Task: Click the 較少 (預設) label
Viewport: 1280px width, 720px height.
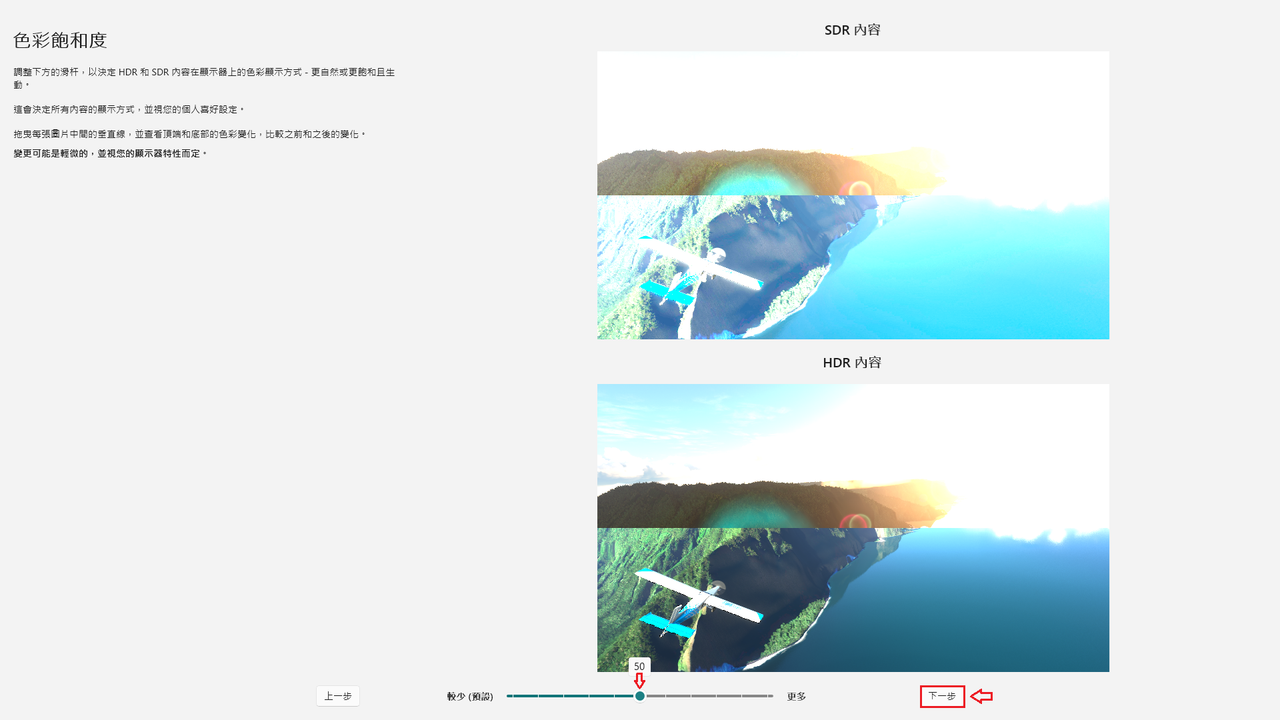Action: (x=470, y=696)
